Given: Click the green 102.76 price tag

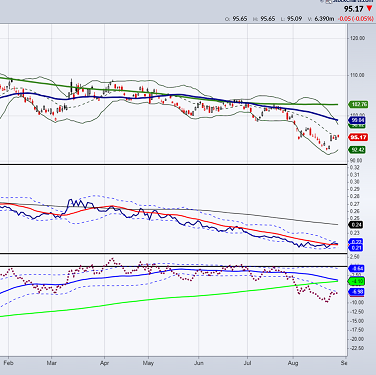Looking at the screenshot, I should [358, 105].
